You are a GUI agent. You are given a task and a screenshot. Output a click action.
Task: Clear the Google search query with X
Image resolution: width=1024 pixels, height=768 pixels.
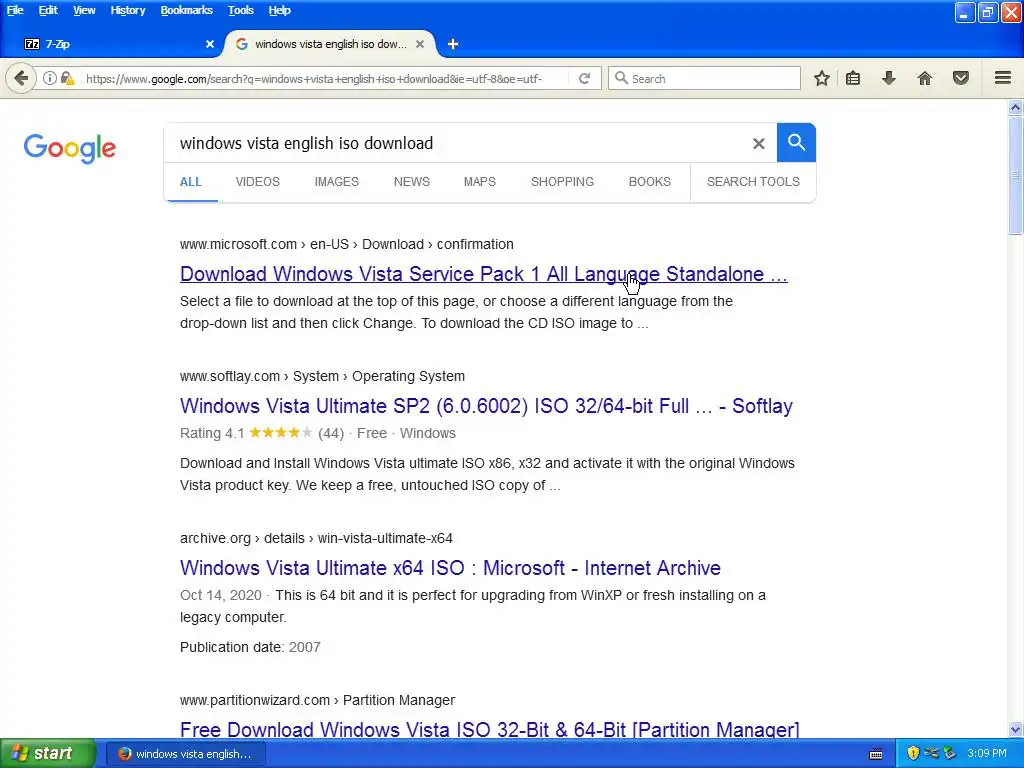click(758, 143)
